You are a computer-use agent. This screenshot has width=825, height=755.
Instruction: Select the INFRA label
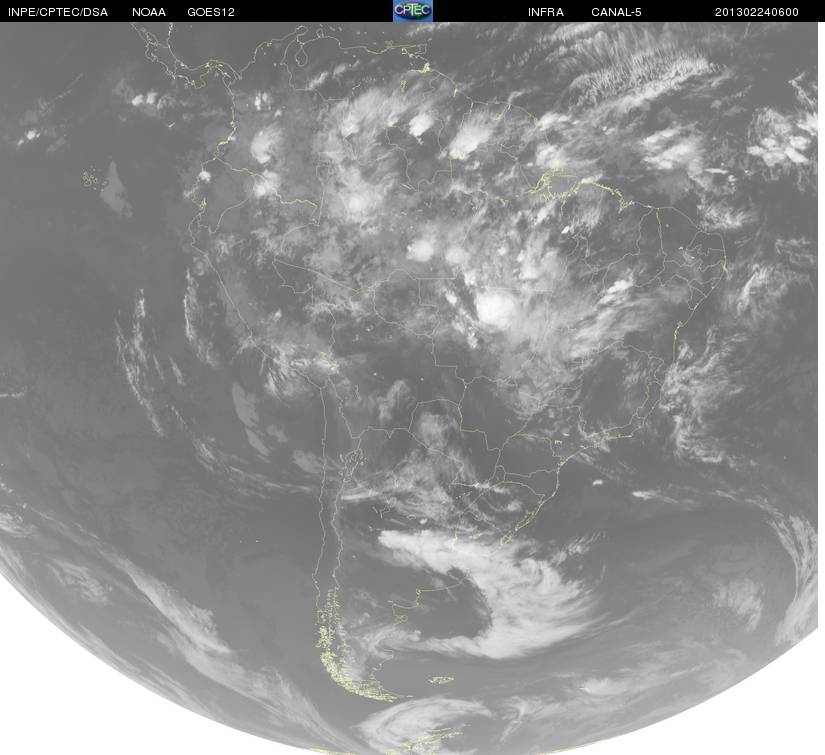tap(546, 12)
